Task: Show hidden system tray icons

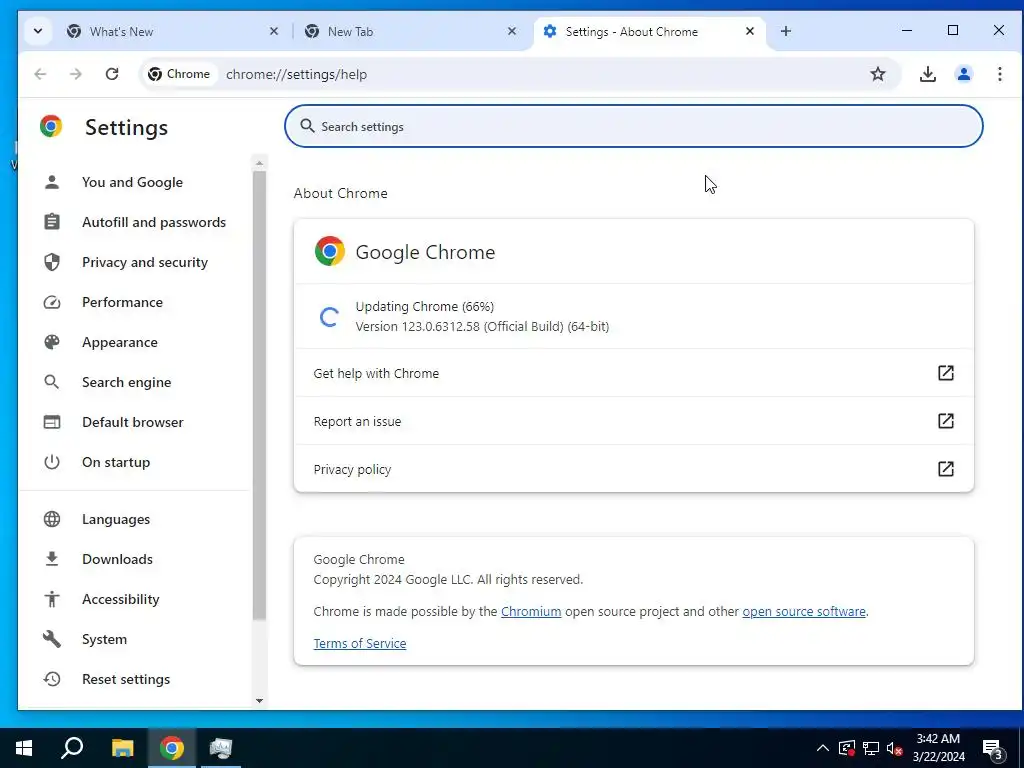Action: point(823,748)
